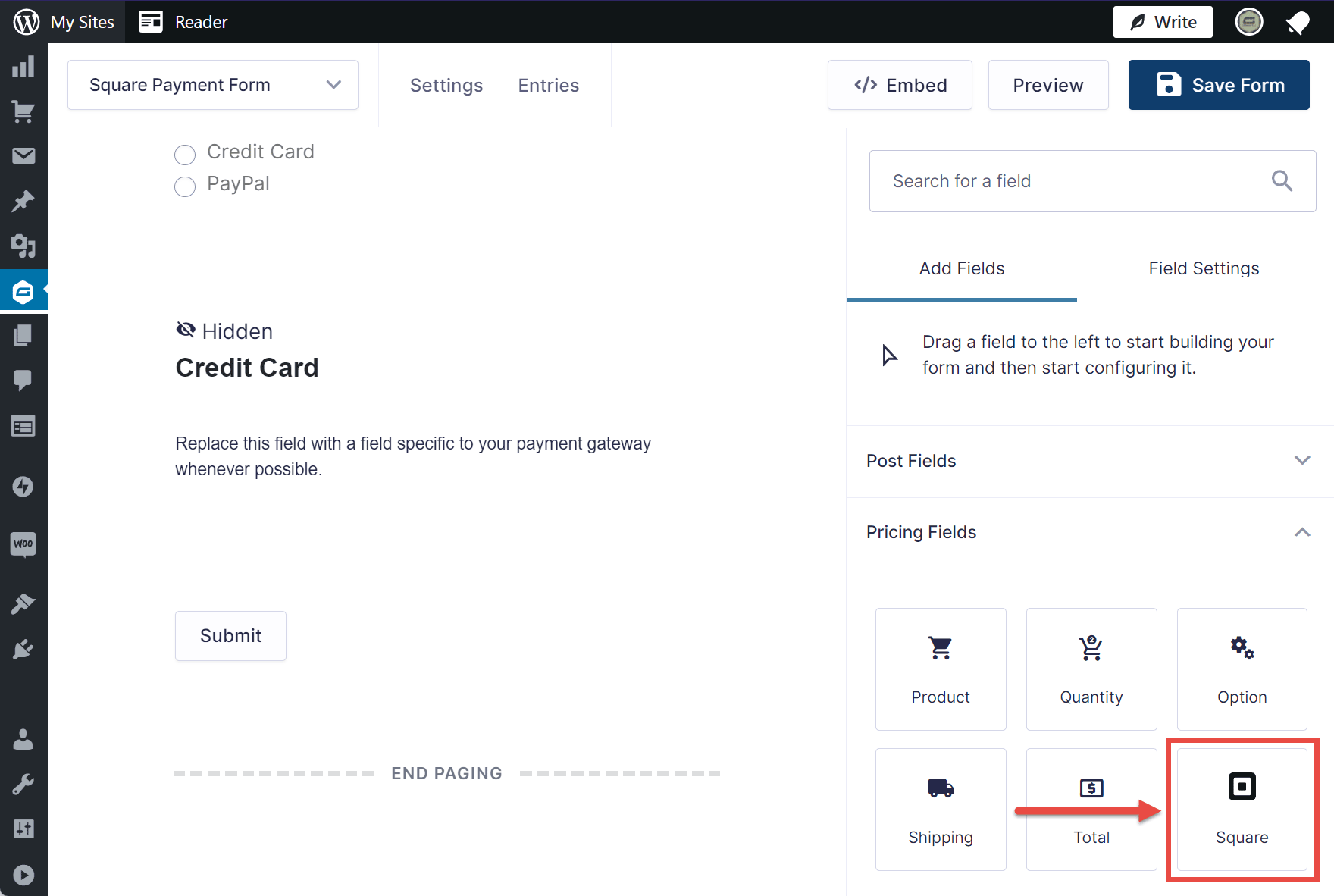Open the Appearance brush sidebar icon
The width and height of the screenshot is (1334, 896).
click(x=23, y=604)
